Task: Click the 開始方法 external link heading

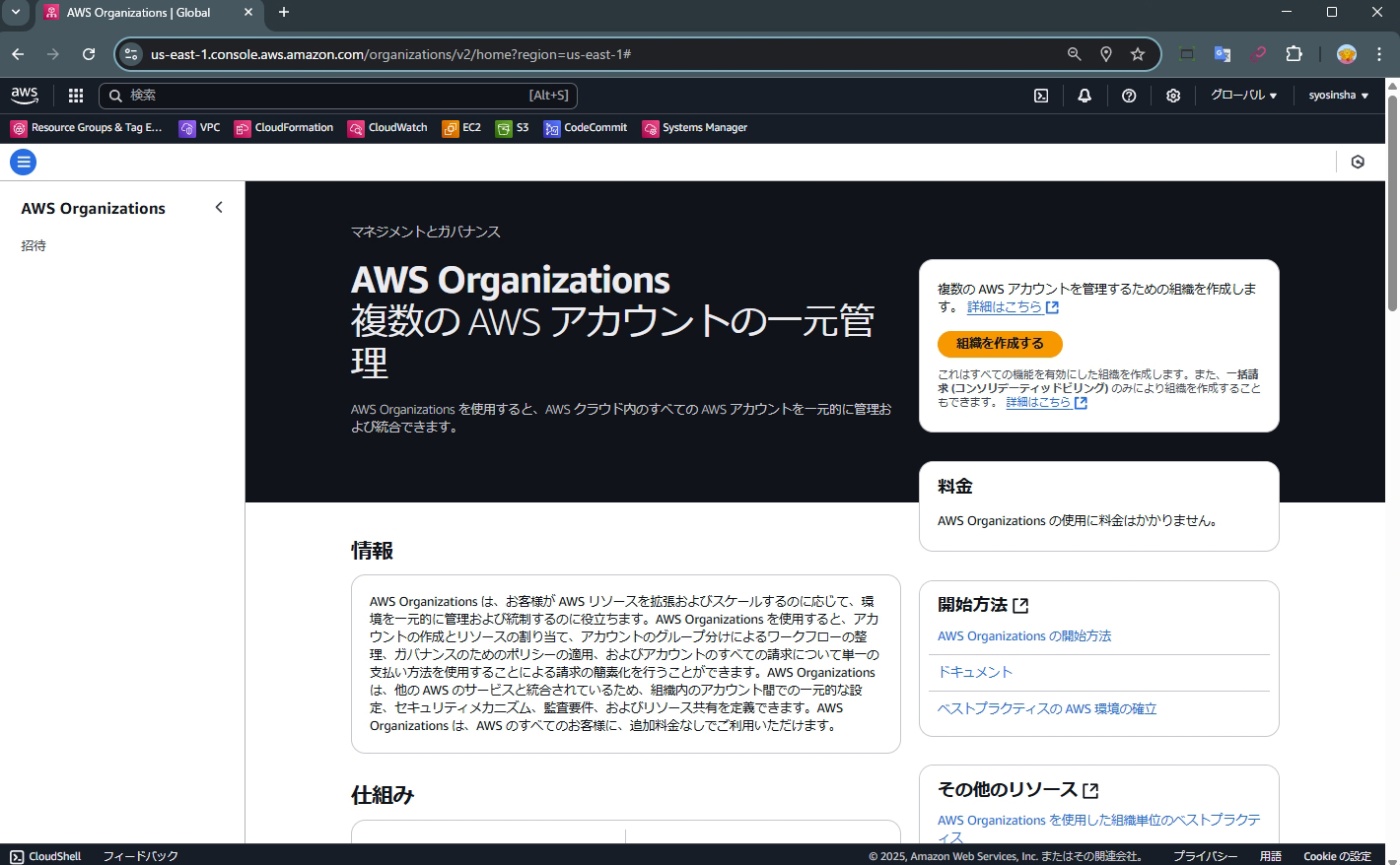Action: pyautogui.click(x=983, y=605)
